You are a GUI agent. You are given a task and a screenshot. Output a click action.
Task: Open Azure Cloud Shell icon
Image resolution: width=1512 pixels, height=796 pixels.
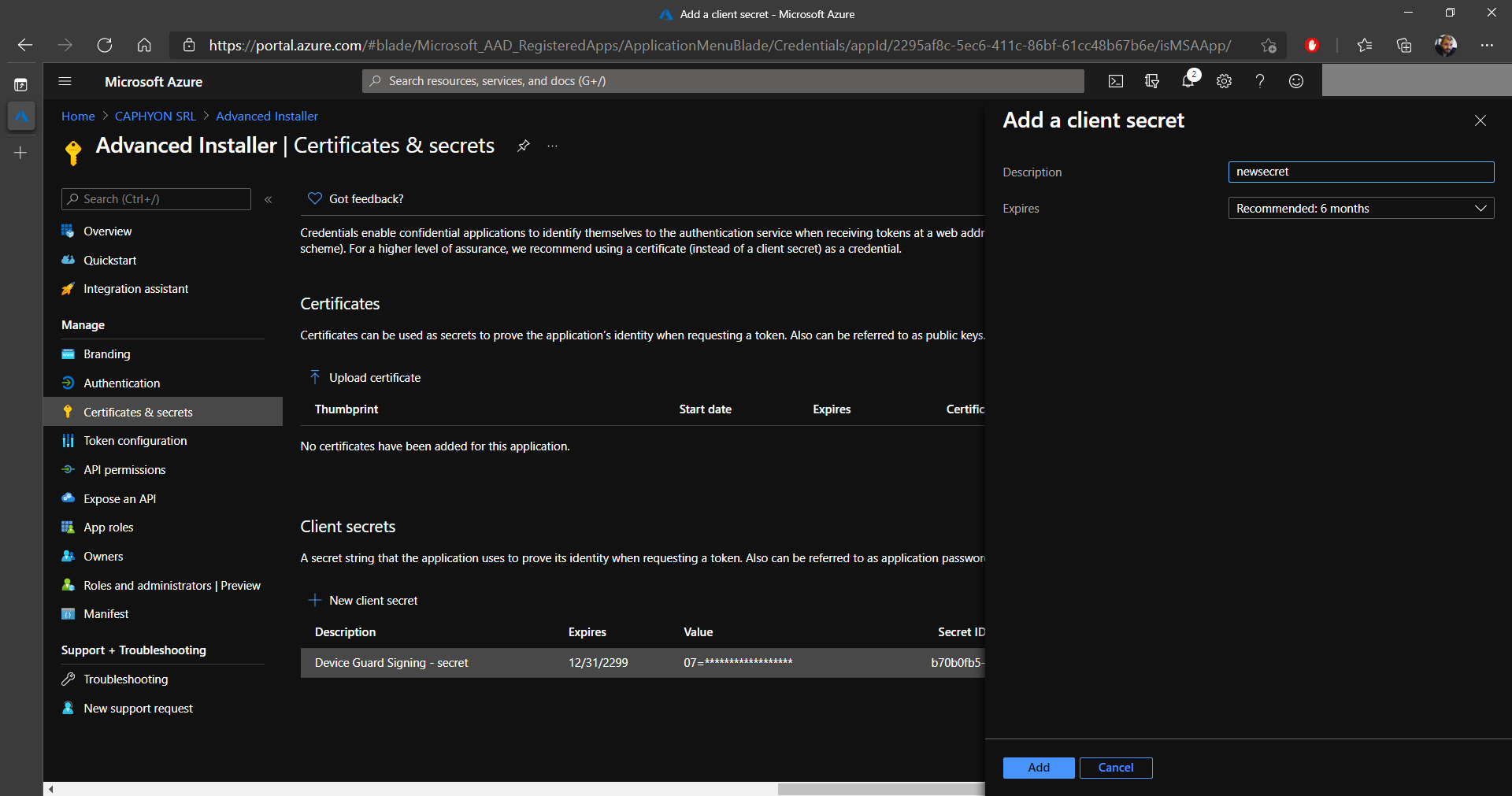pos(1115,81)
